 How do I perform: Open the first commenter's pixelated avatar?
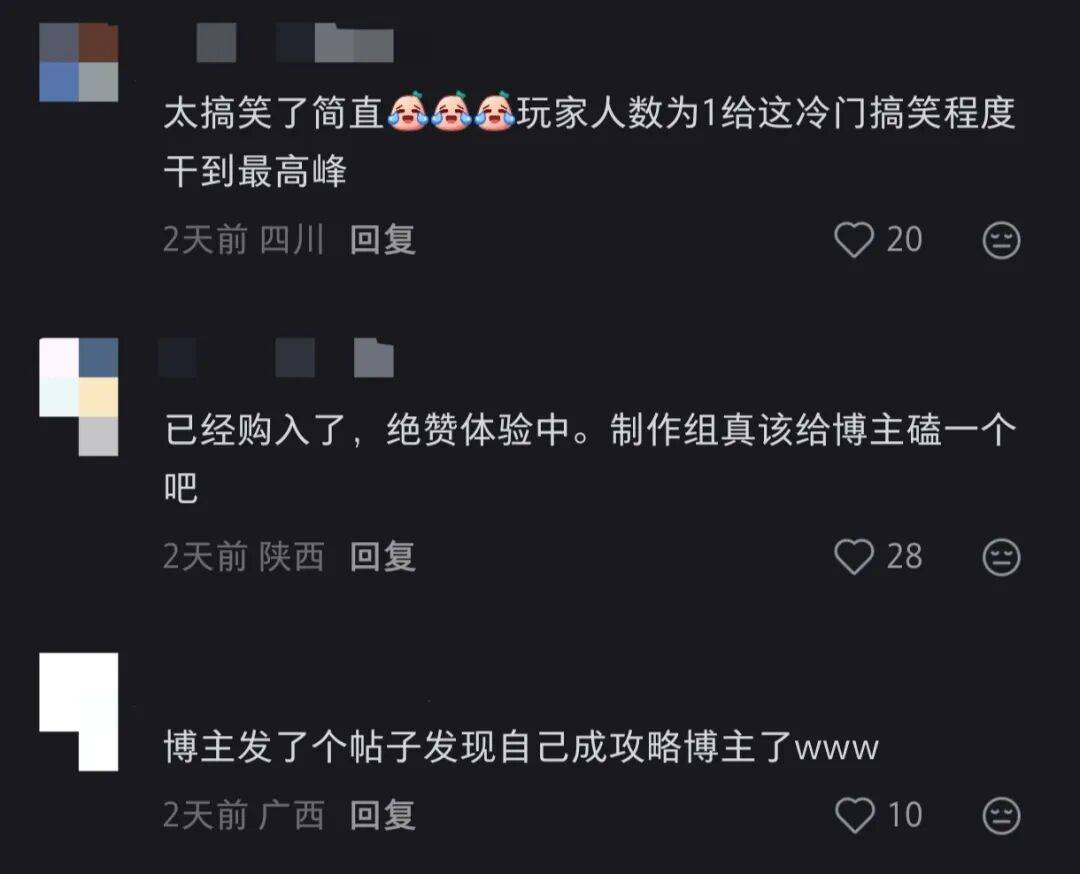[x=79, y=63]
